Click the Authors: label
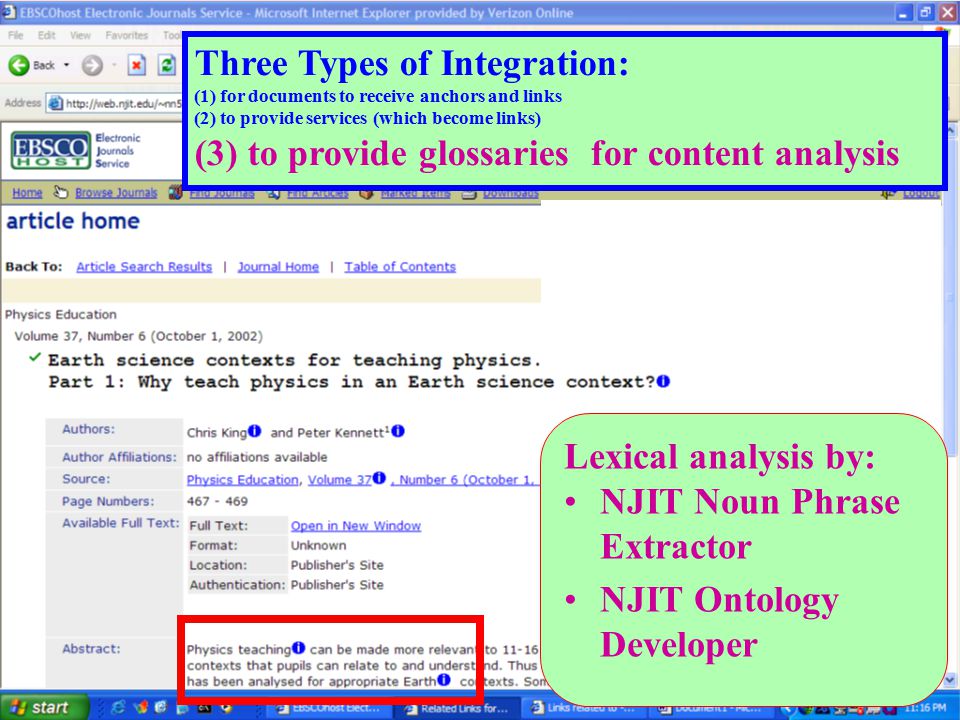The image size is (960, 720). coord(88,429)
